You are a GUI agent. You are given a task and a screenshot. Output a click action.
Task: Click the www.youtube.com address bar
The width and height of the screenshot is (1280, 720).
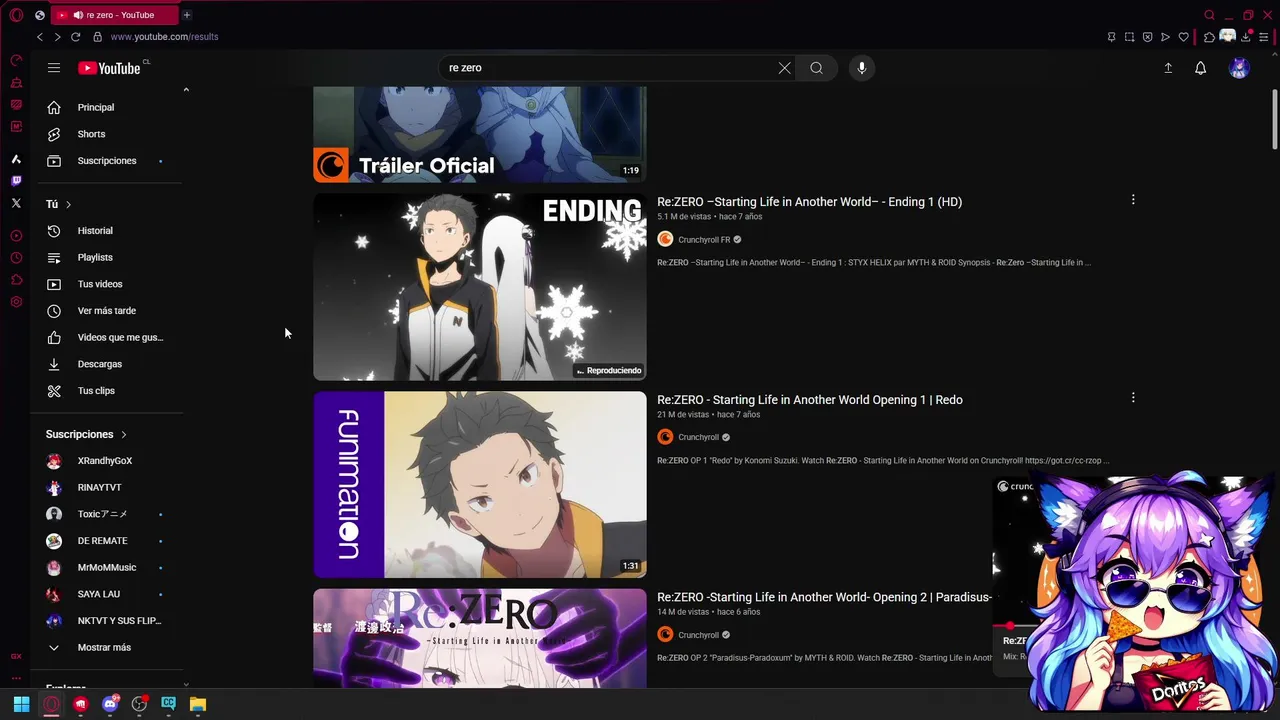(x=164, y=37)
